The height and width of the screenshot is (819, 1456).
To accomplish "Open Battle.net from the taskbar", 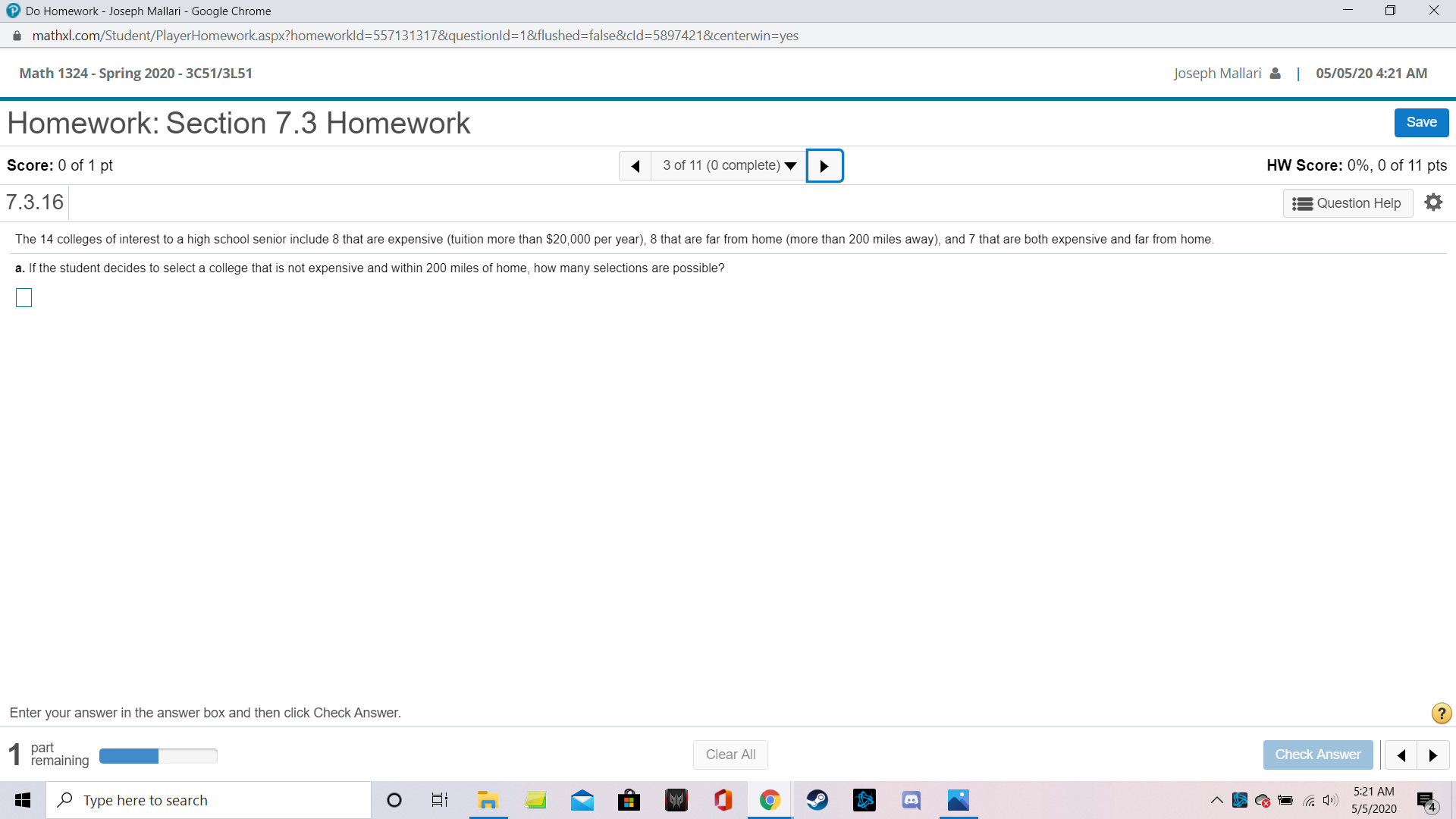I will (x=864, y=799).
